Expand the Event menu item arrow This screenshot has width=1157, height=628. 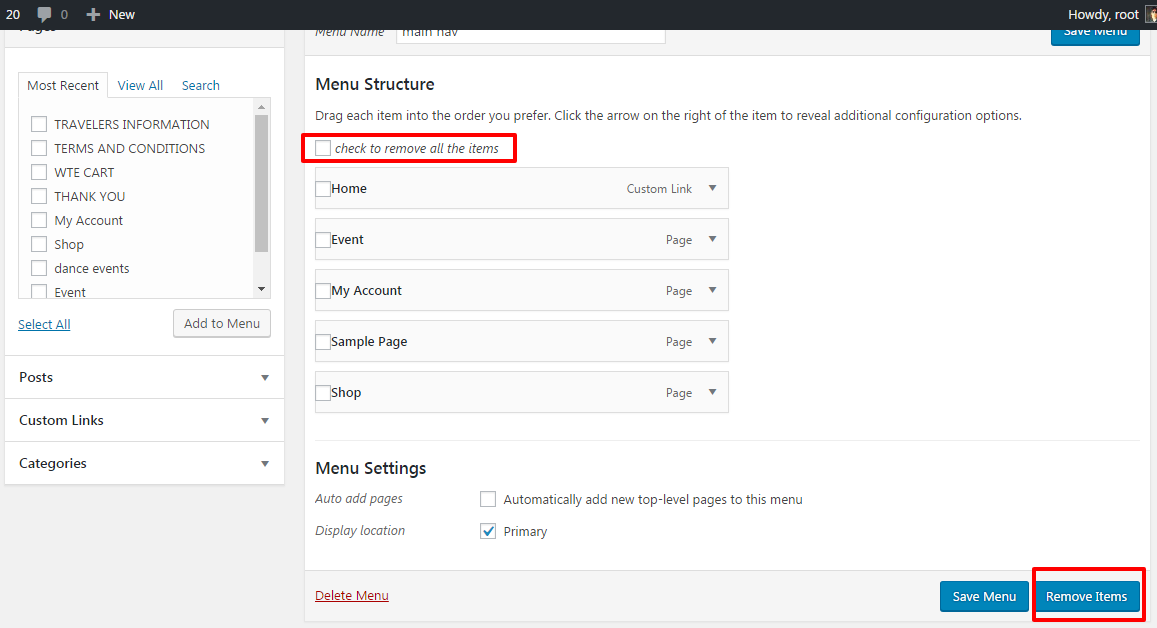pyautogui.click(x=712, y=239)
